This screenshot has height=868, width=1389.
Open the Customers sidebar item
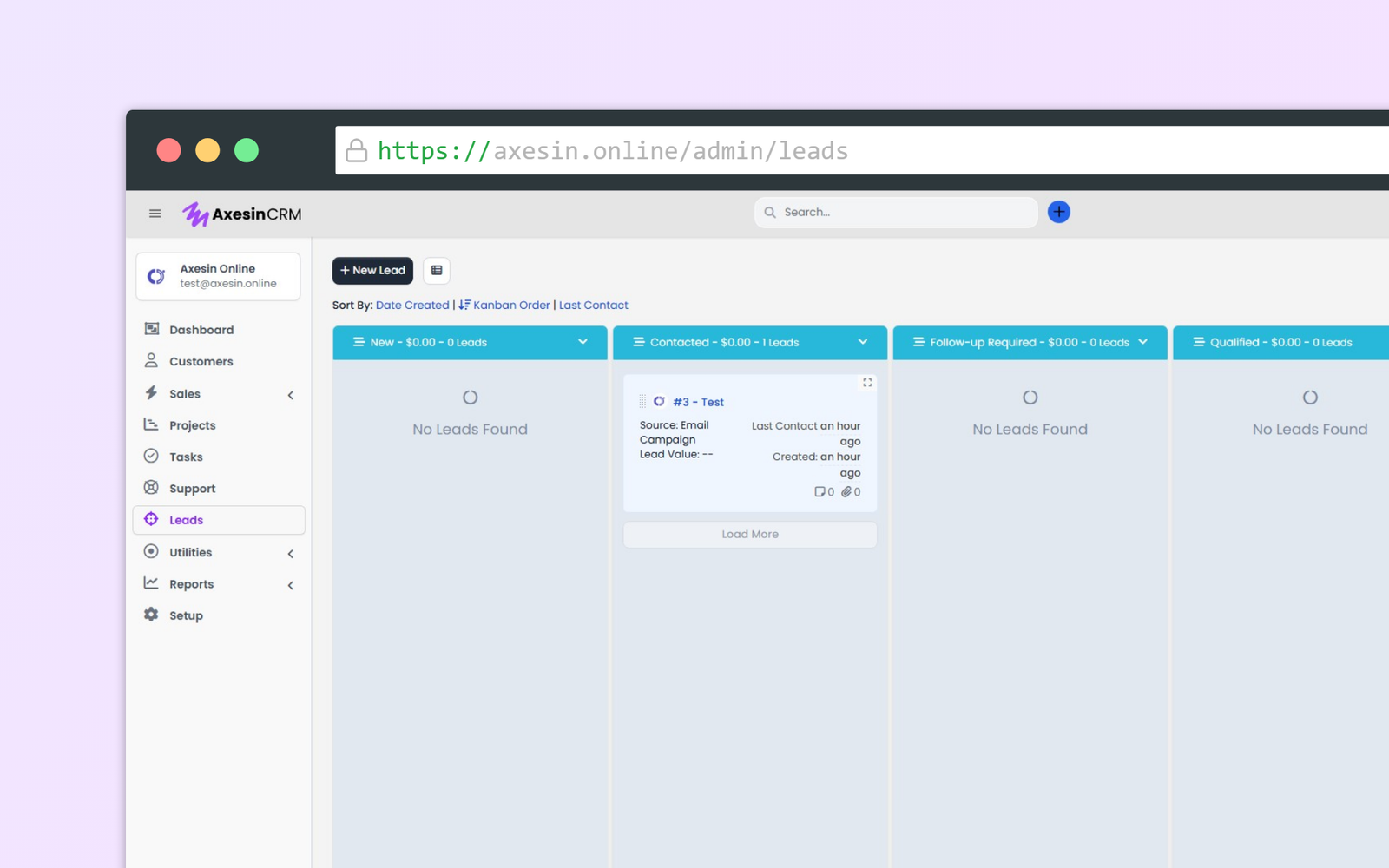click(201, 362)
